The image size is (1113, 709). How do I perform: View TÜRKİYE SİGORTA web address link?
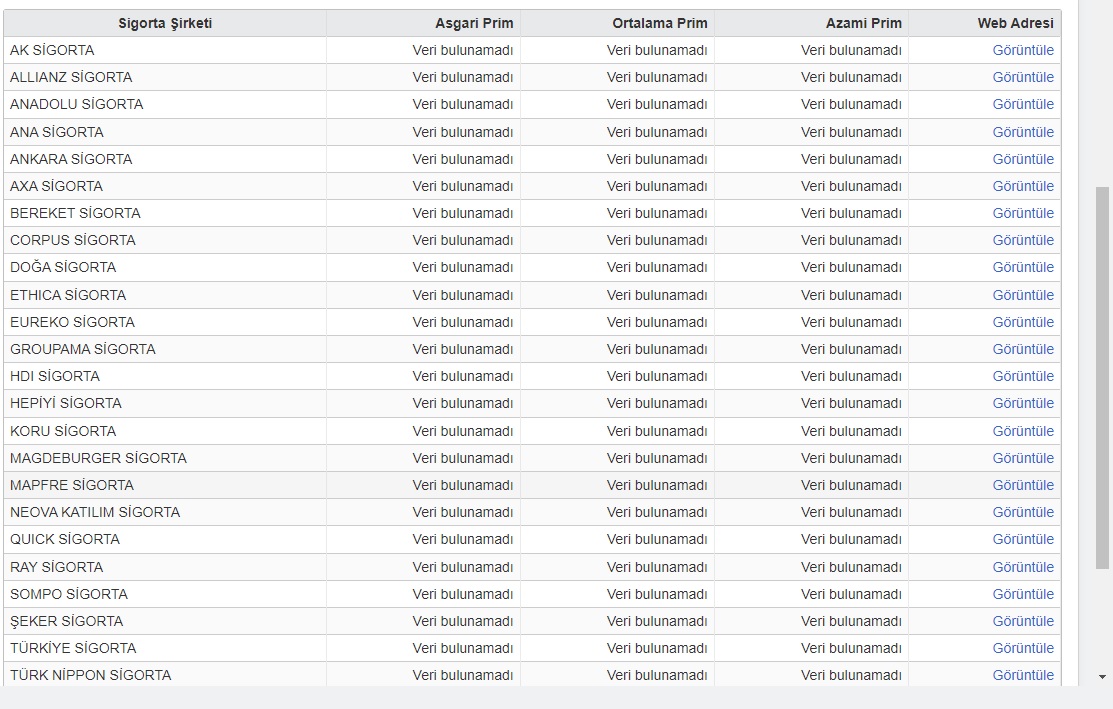point(1023,647)
